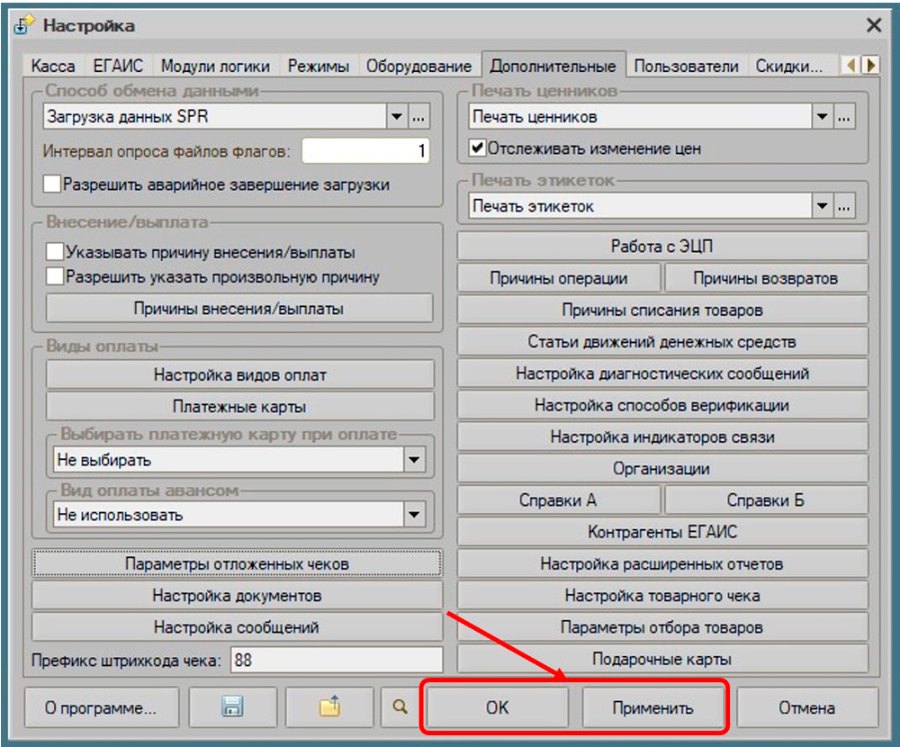Open ellipsis button next to Загрузка данных SPR
Screen dimensions: 900x747
(x=418, y=117)
